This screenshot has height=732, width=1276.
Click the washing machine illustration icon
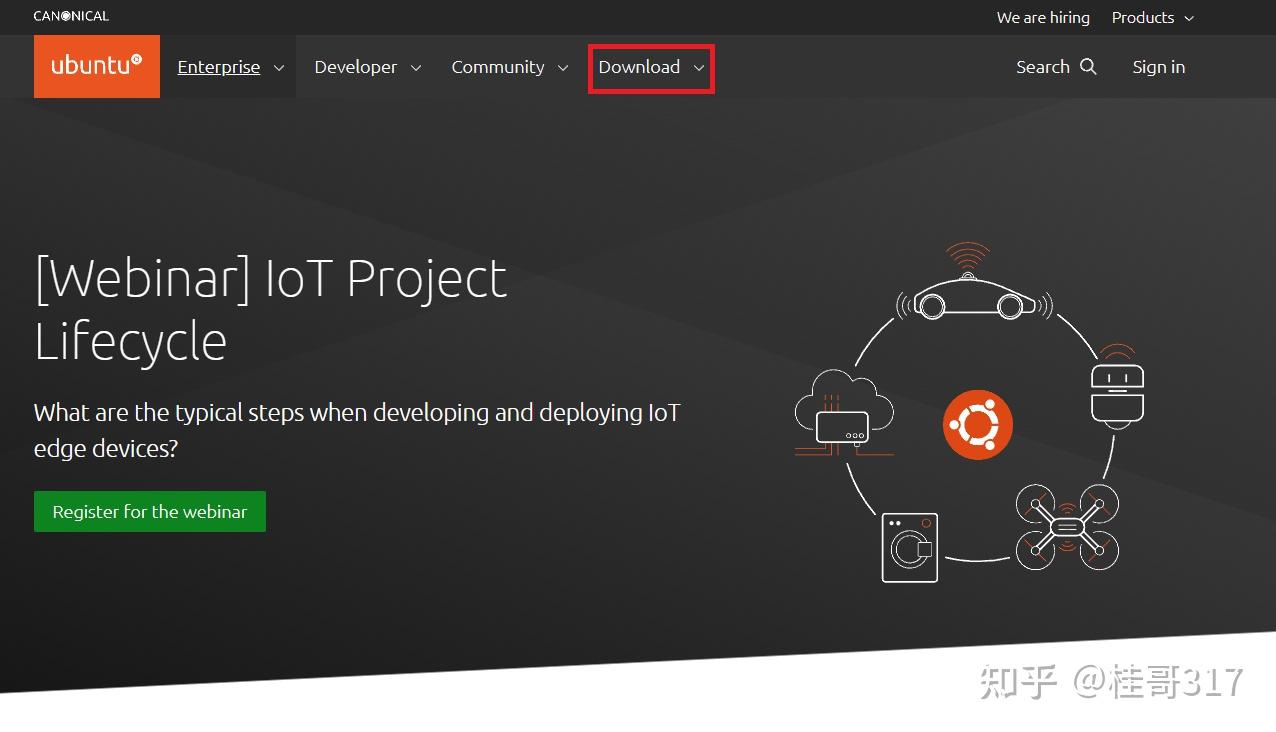[910, 547]
